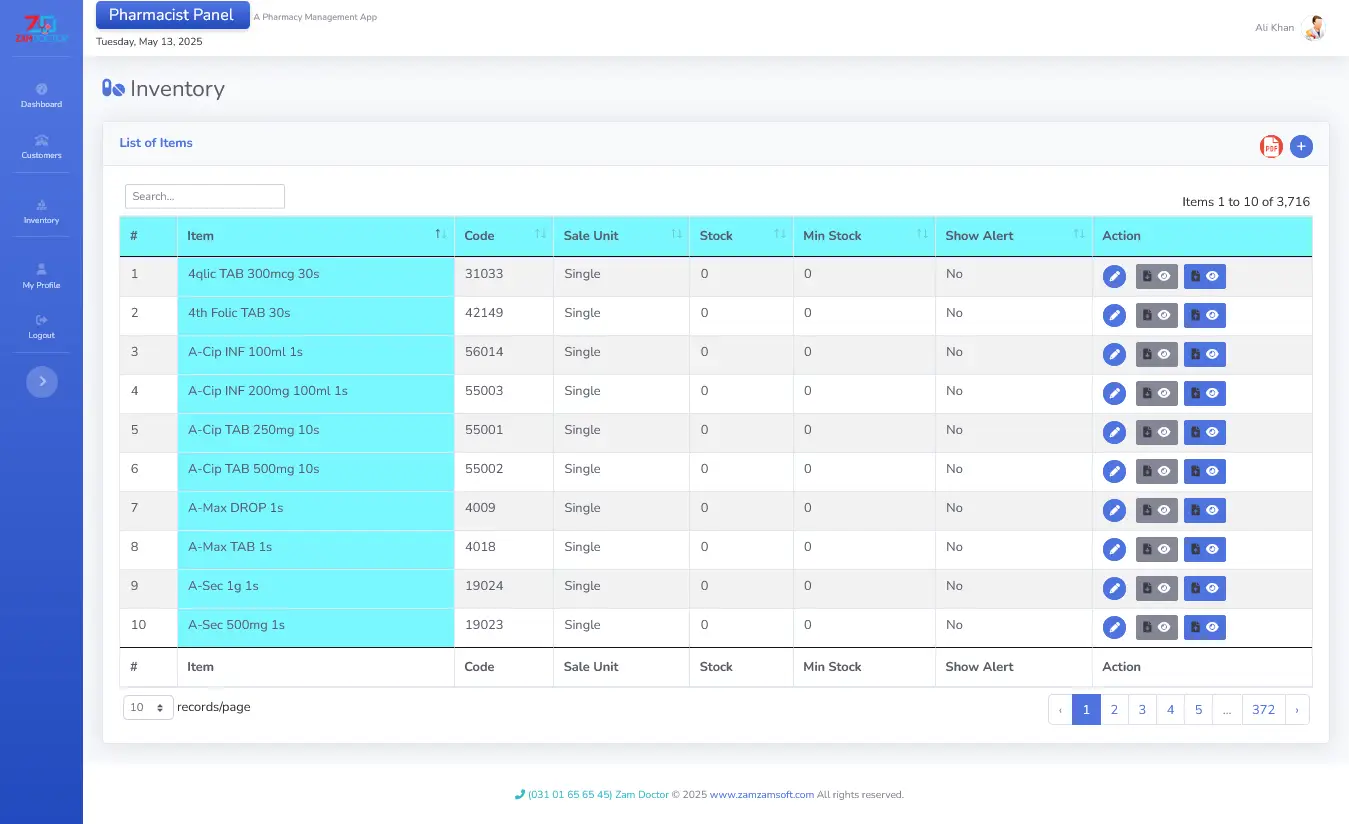This screenshot has height=824, width=1349.
Task: Click blue view button for A-Cip TAB 250mg 10s
Action: point(1204,433)
